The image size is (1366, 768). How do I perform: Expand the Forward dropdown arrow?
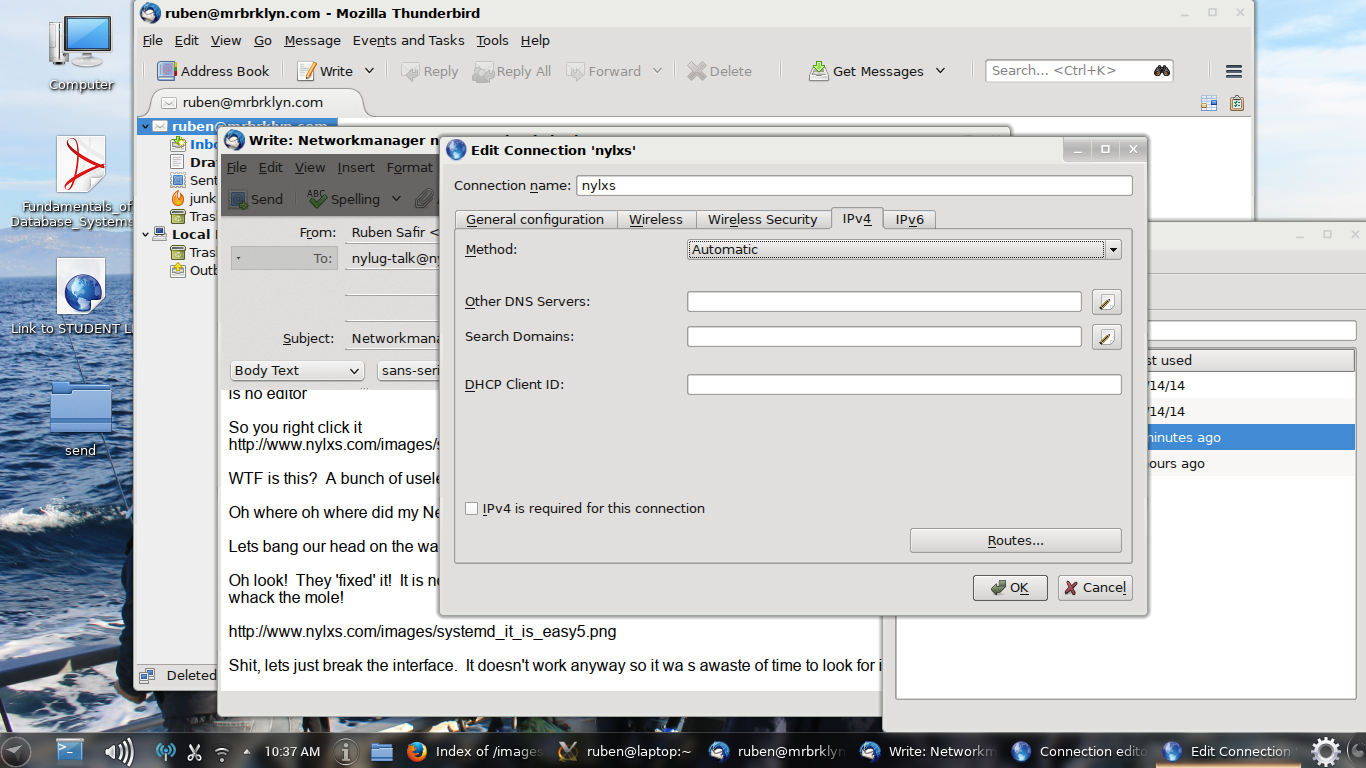[657, 71]
